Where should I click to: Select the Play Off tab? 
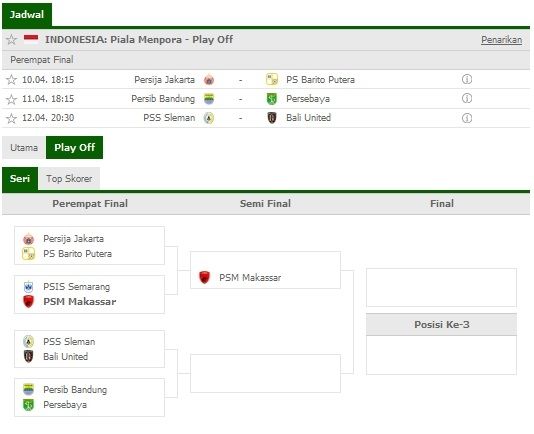point(75,148)
